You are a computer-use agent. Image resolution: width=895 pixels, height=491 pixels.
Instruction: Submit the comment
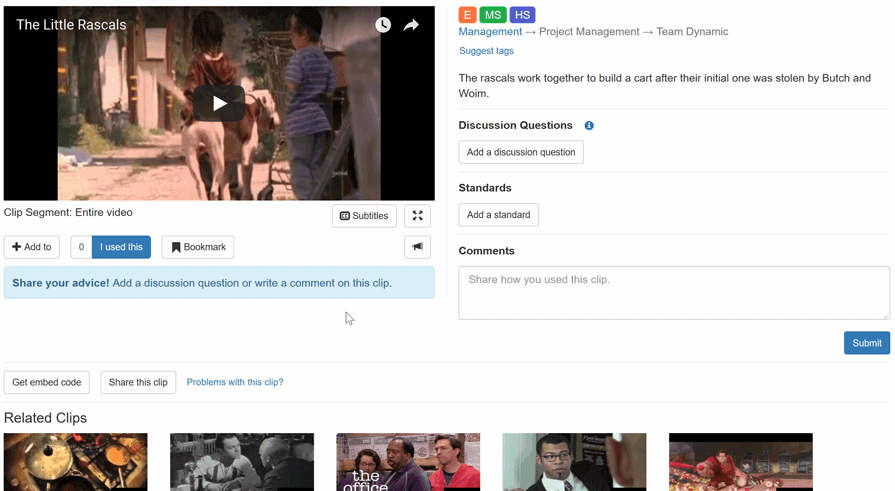(867, 343)
